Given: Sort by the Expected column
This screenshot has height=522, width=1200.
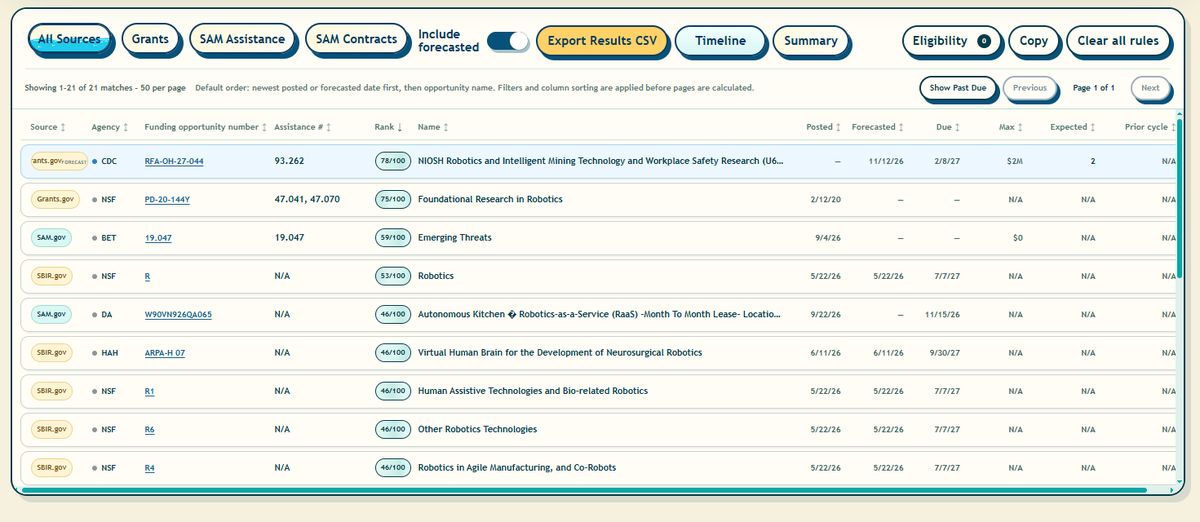Looking at the screenshot, I should 1074,127.
